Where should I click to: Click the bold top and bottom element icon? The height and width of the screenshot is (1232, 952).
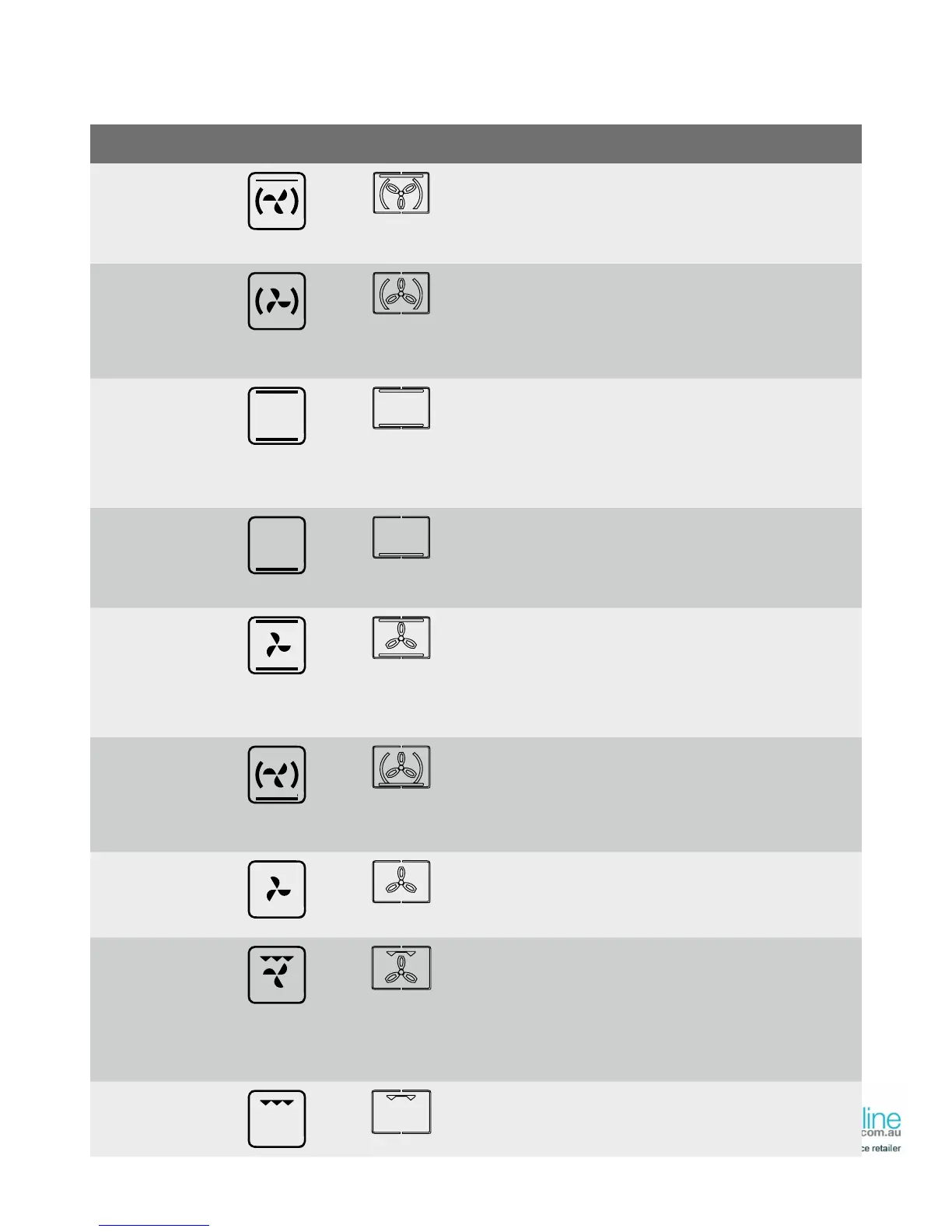click(276, 416)
